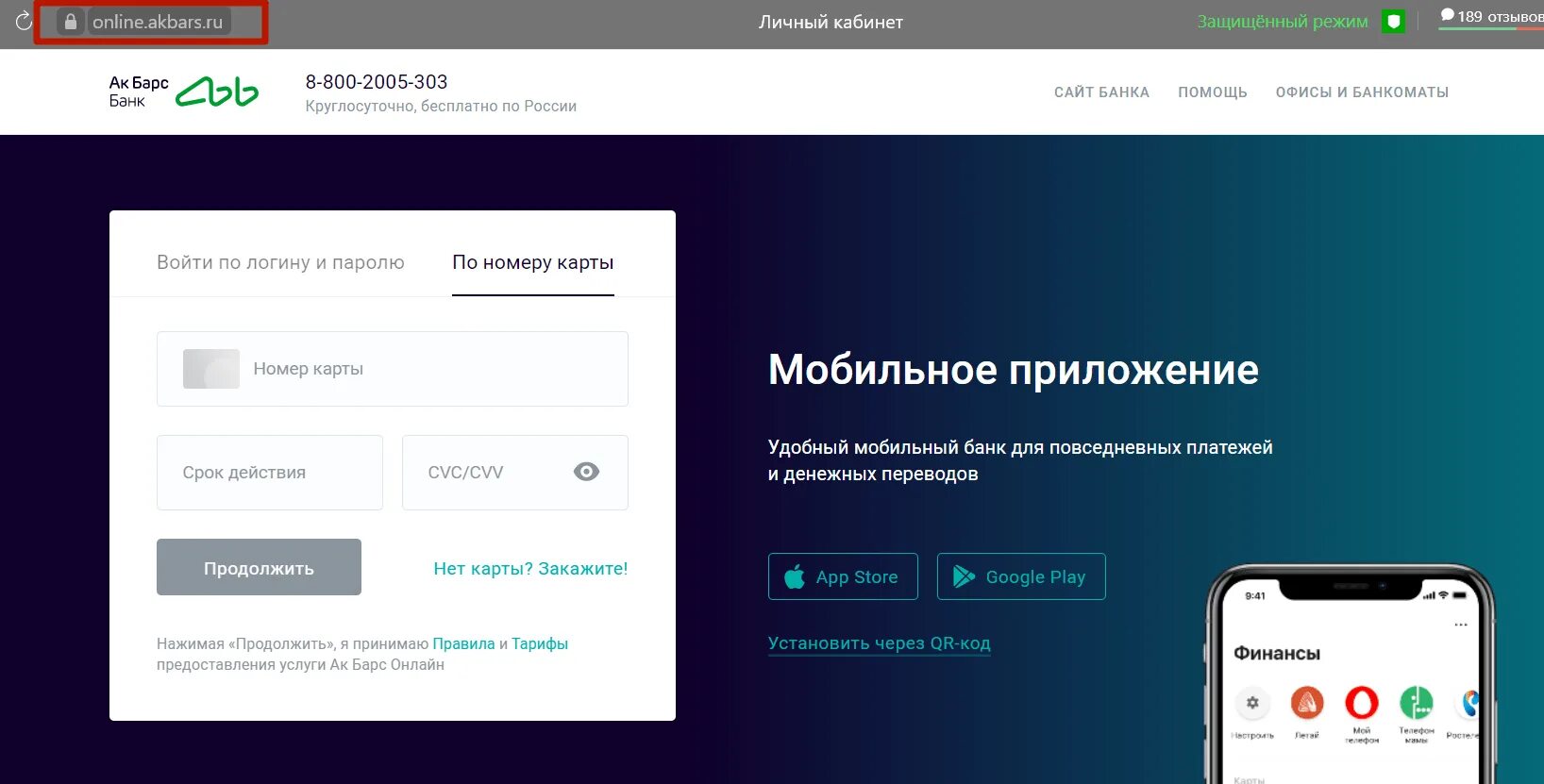Select the По номеру карты tab
This screenshot has width=1544, height=784.
533,262
